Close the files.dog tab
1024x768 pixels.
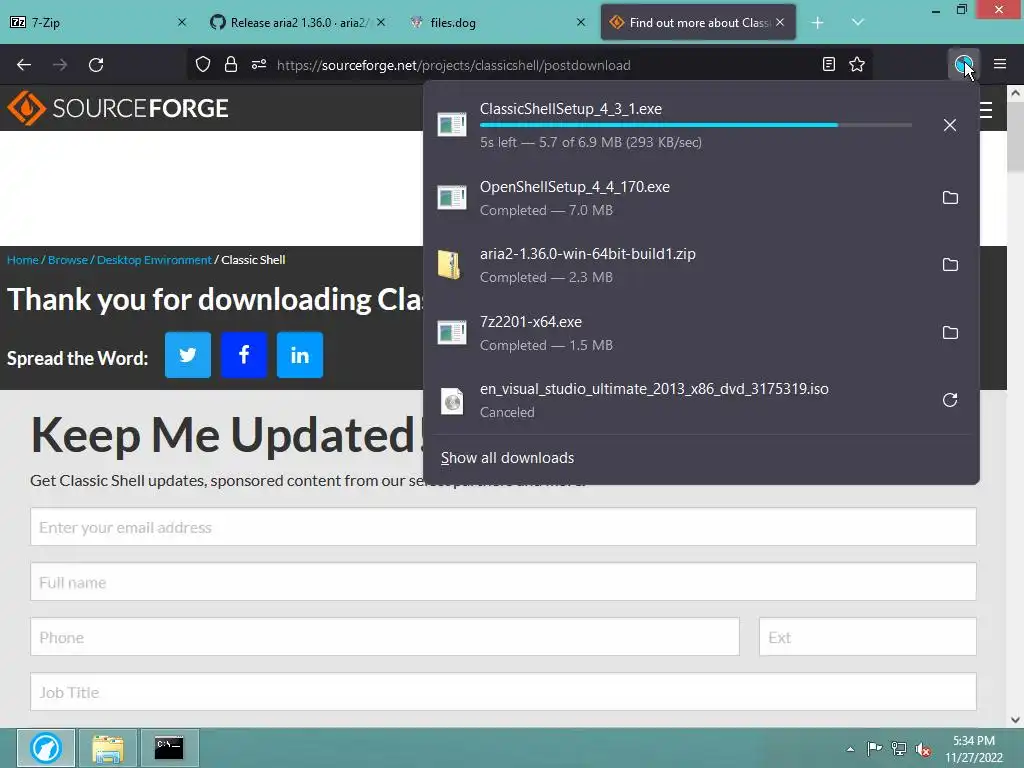point(581,22)
